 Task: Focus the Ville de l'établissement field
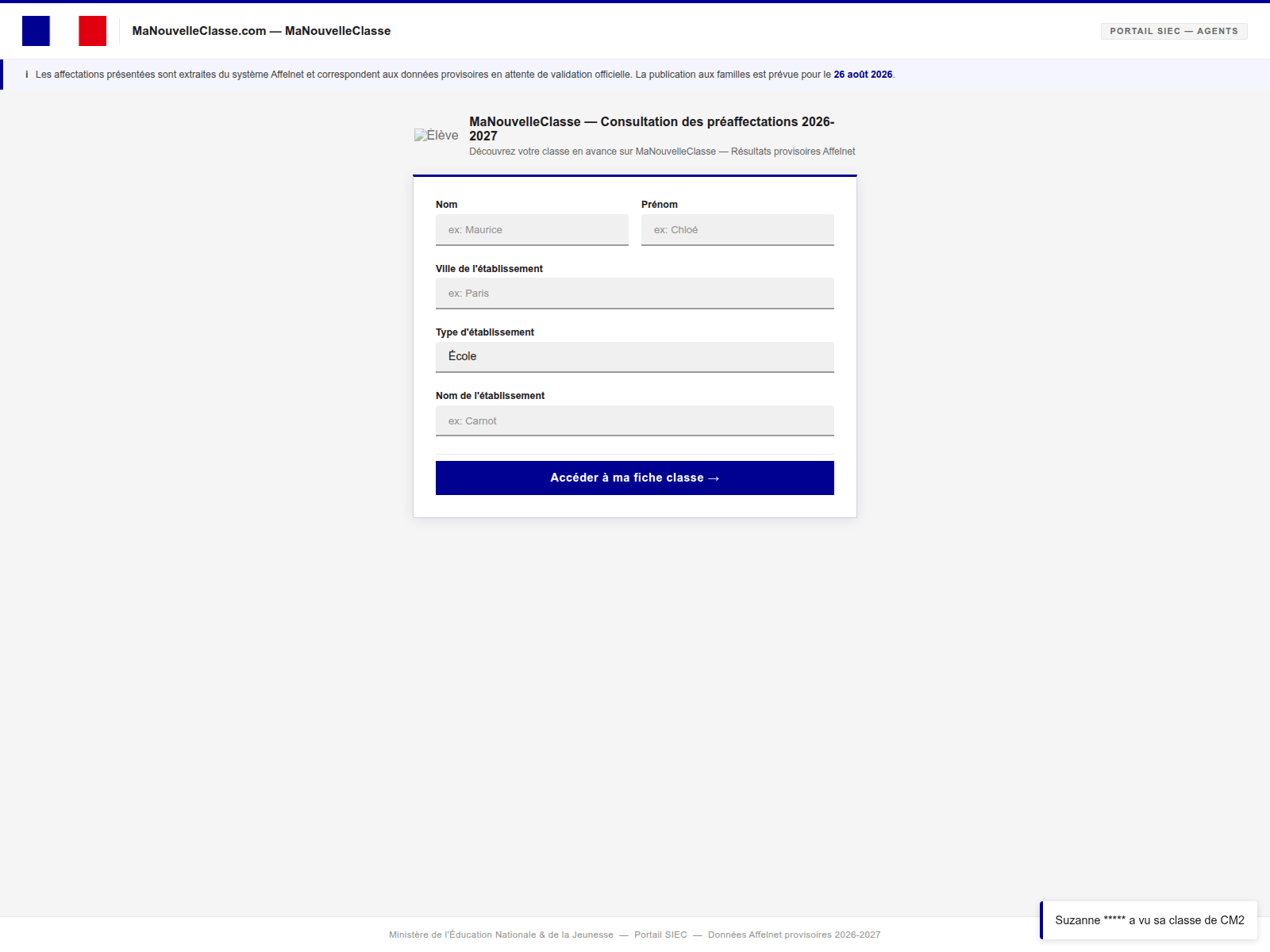coord(635,294)
